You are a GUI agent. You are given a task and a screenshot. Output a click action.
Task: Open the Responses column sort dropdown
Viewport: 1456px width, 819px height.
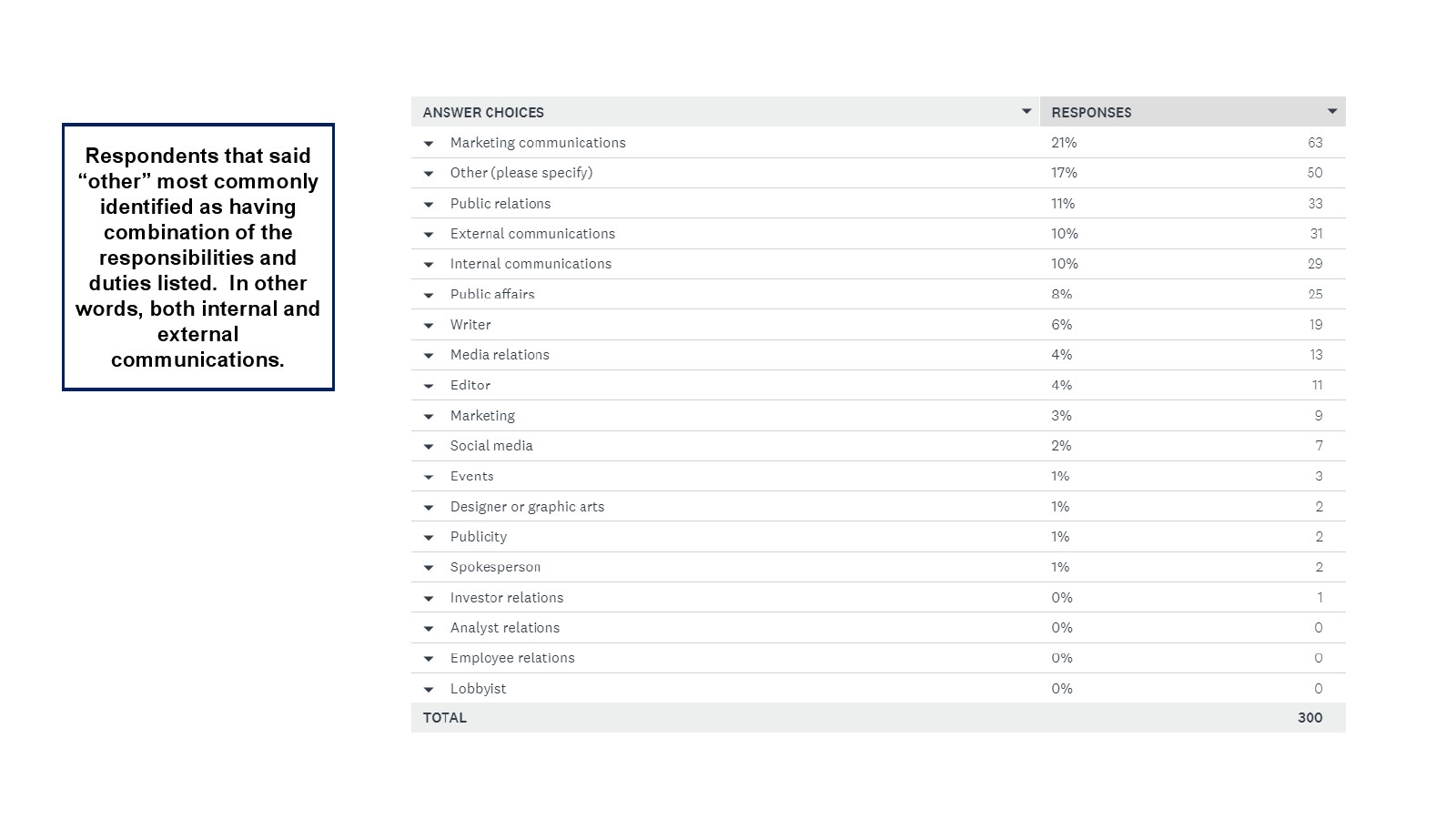point(1332,111)
